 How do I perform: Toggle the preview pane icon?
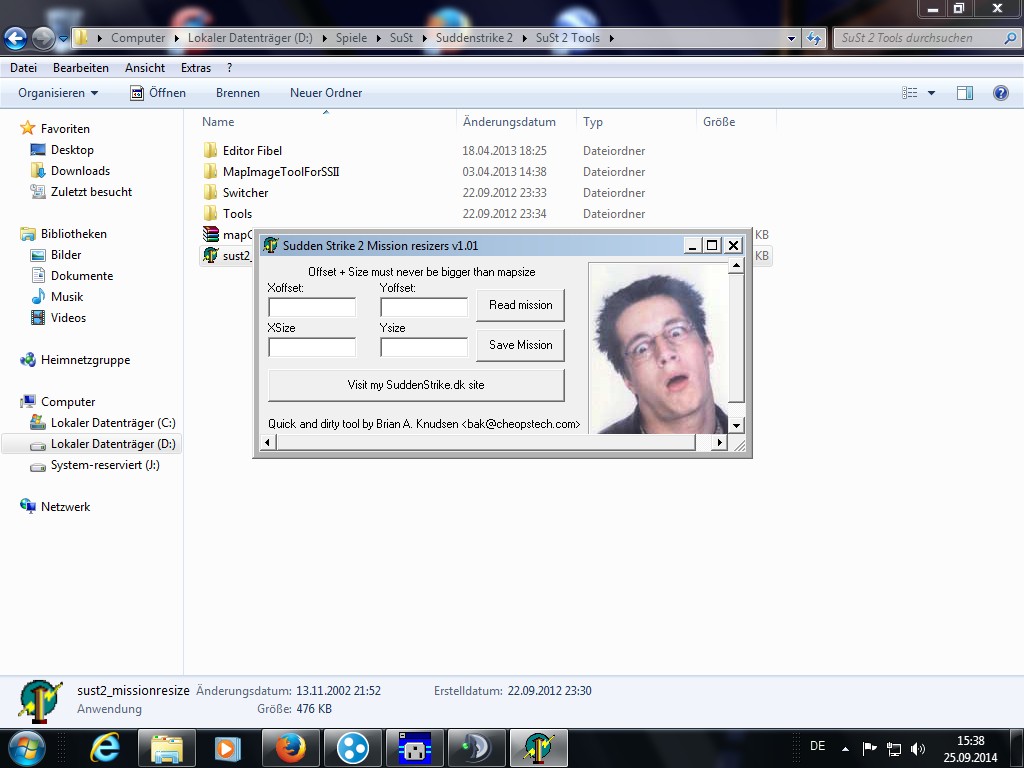[965, 93]
